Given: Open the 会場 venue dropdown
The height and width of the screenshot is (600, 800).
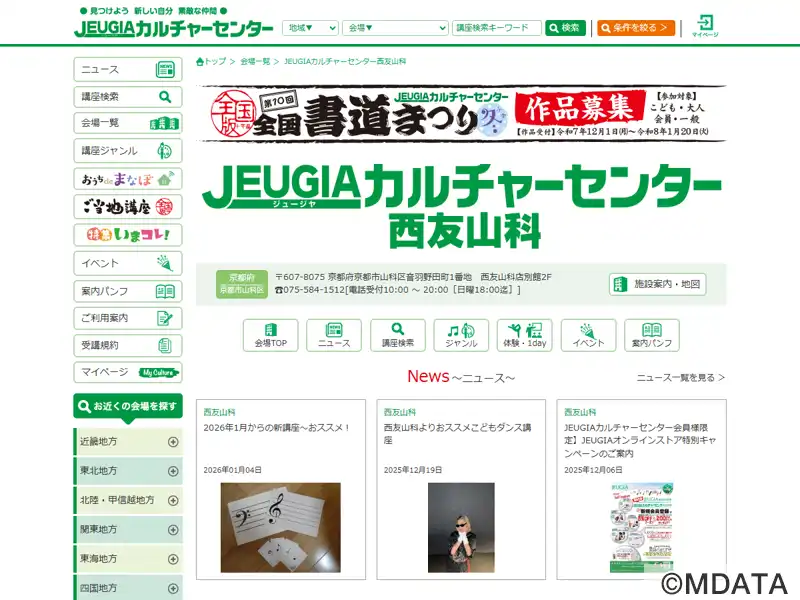Looking at the screenshot, I should (x=395, y=28).
